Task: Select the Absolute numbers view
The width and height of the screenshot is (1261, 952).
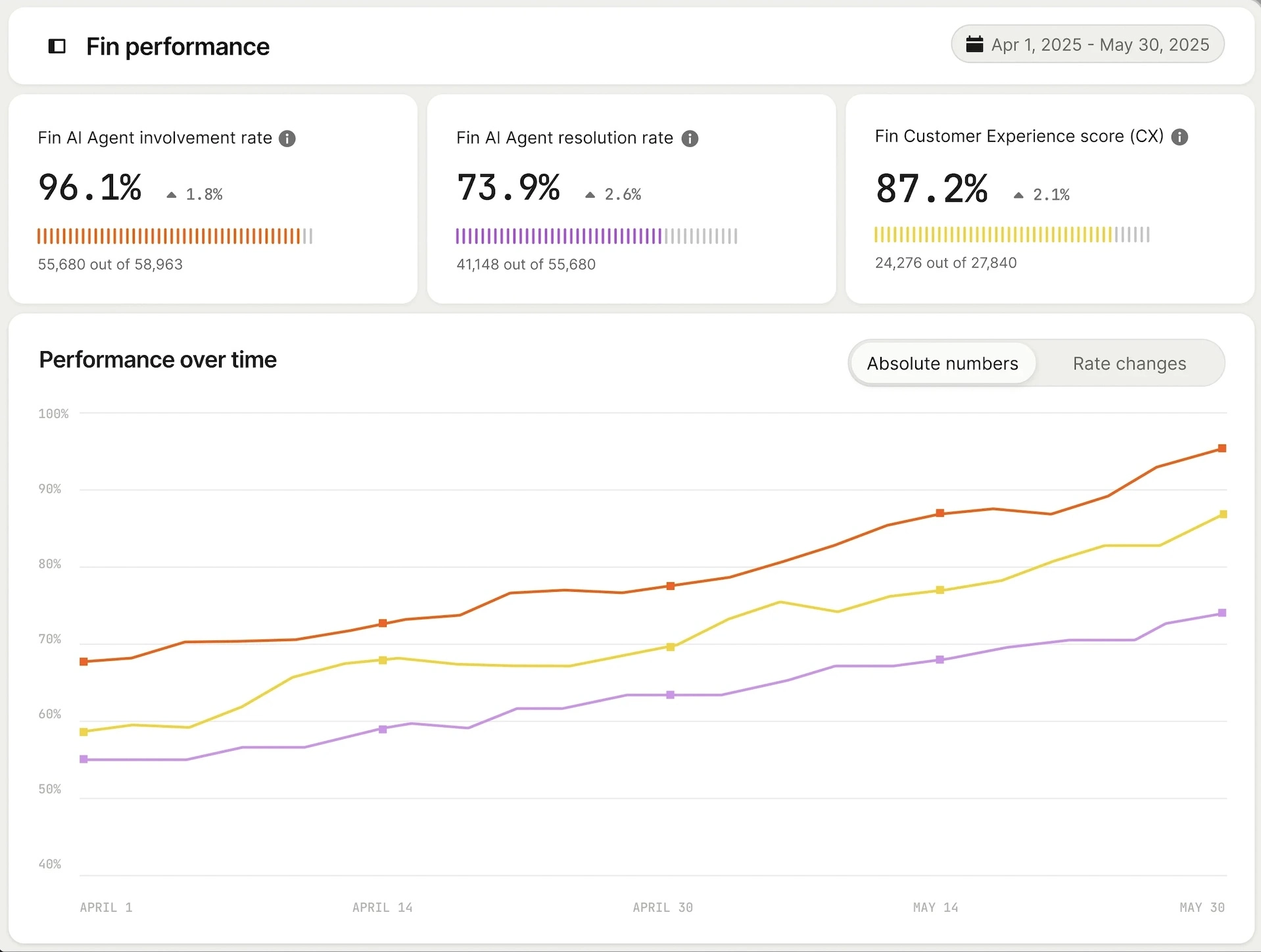Action: [942, 364]
